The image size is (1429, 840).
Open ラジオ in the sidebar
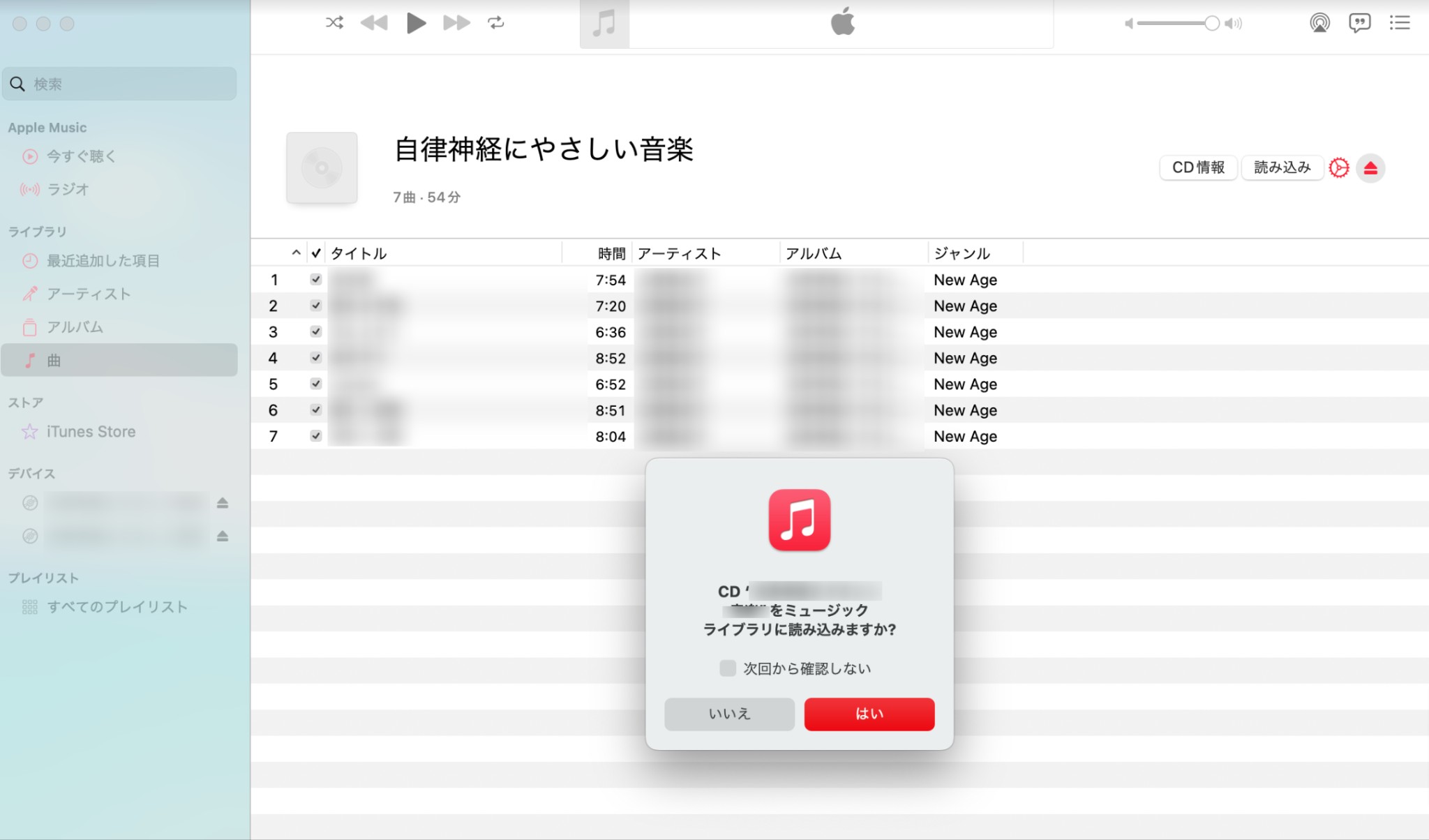coord(68,189)
